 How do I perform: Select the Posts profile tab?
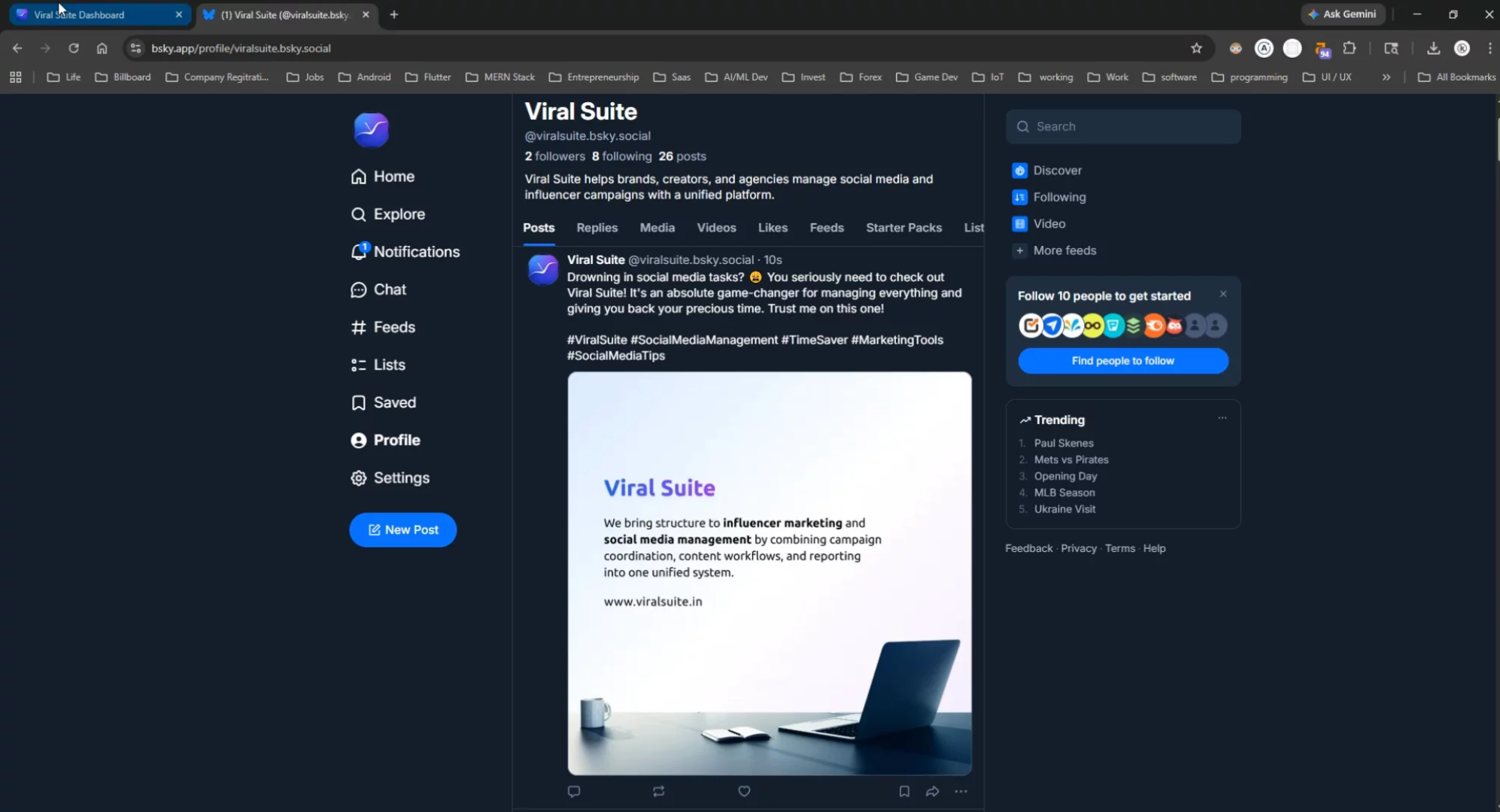[x=539, y=228]
